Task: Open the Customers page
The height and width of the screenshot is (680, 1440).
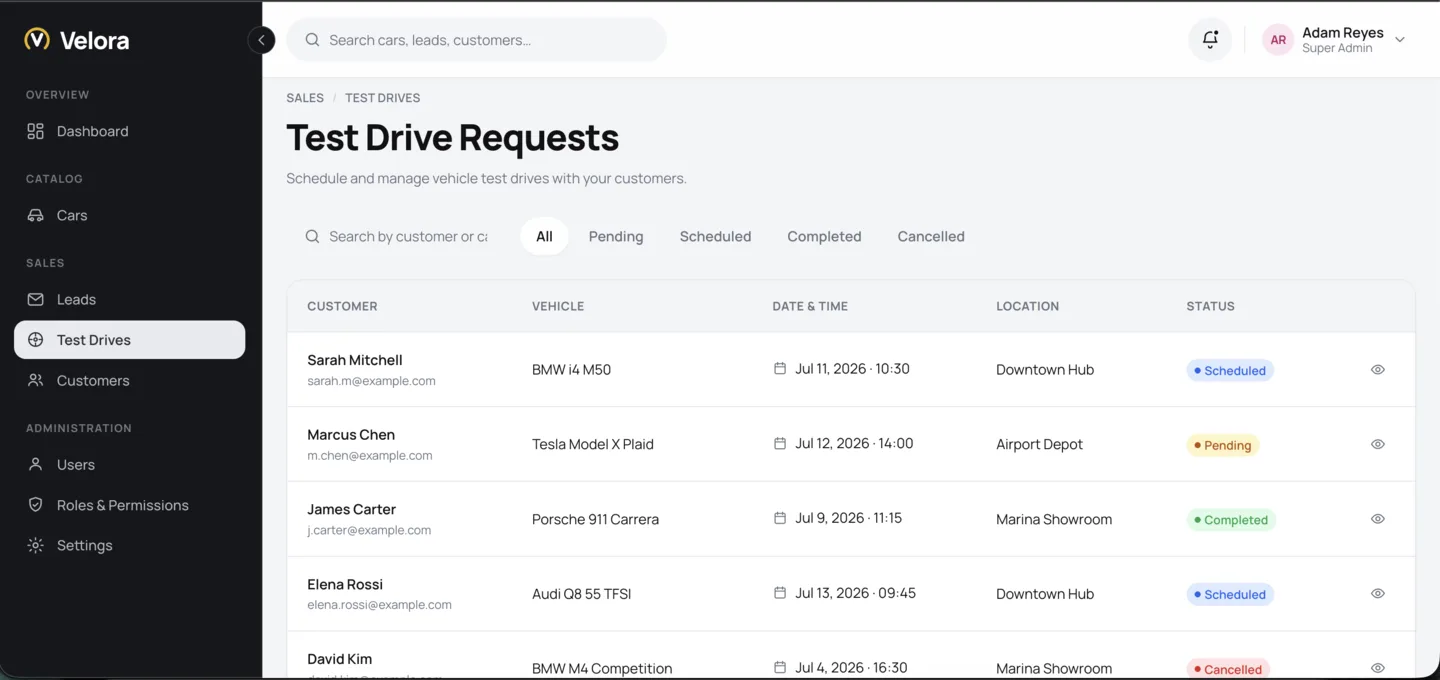Action: pyautogui.click(x=130, y=380)
